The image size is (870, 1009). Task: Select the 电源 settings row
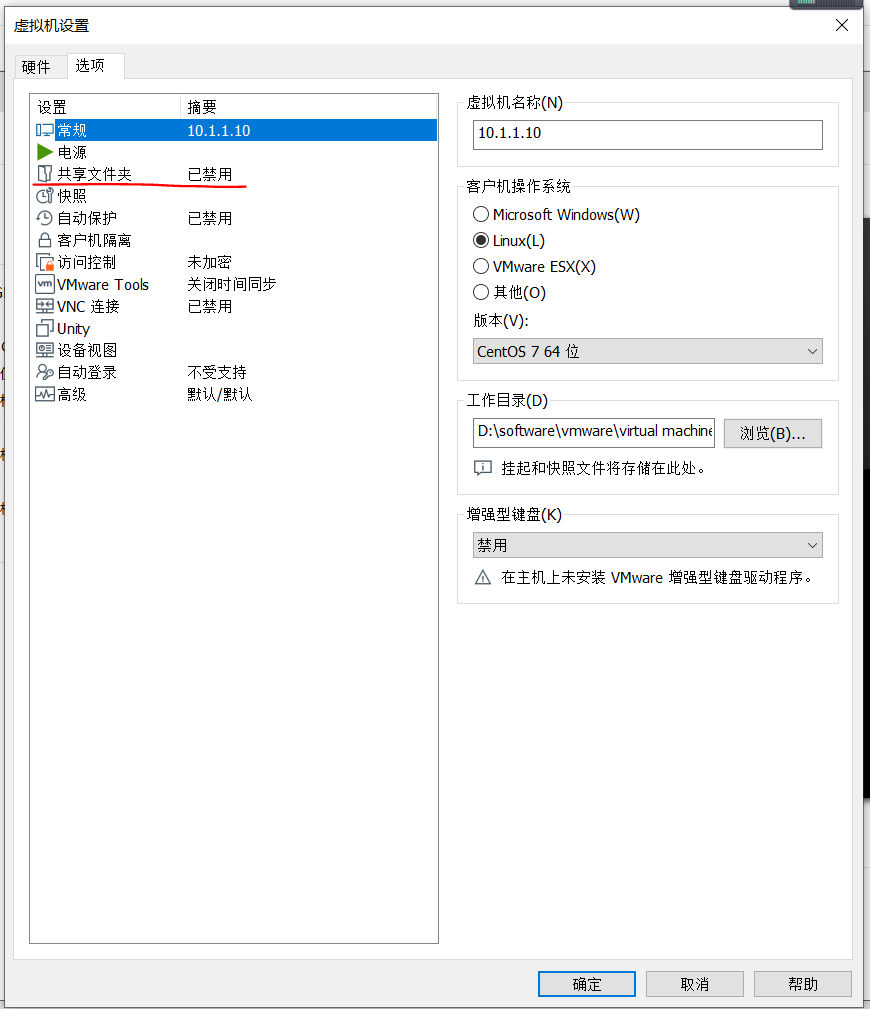tap(236, 152)
